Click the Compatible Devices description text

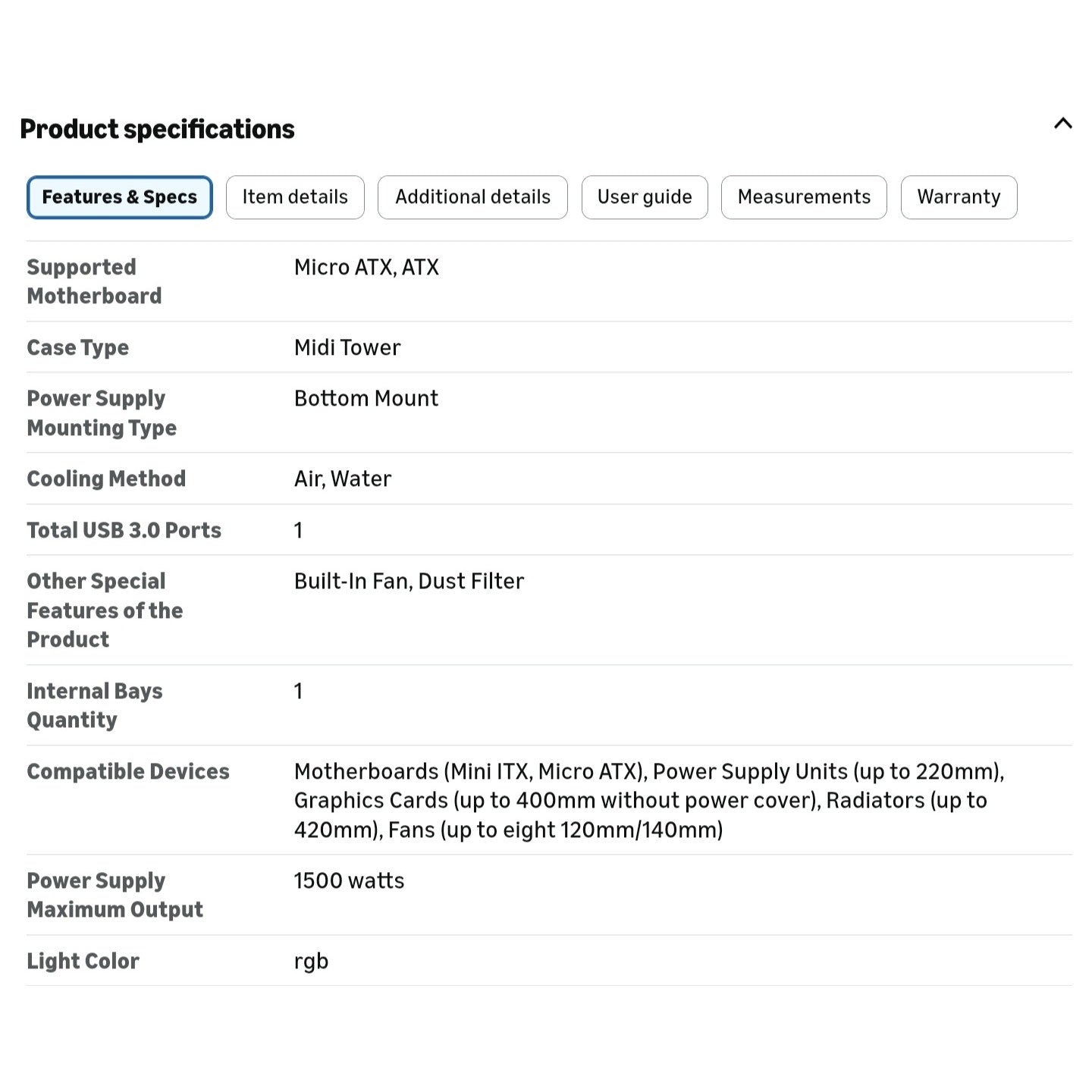pyautogui.click(x=649, y=800)
